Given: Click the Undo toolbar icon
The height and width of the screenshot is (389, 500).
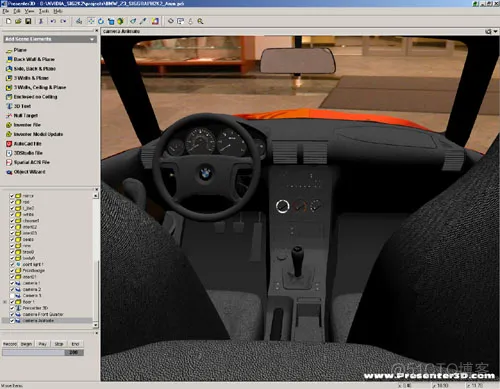Looking at the screenshot, I should point(53,21).
